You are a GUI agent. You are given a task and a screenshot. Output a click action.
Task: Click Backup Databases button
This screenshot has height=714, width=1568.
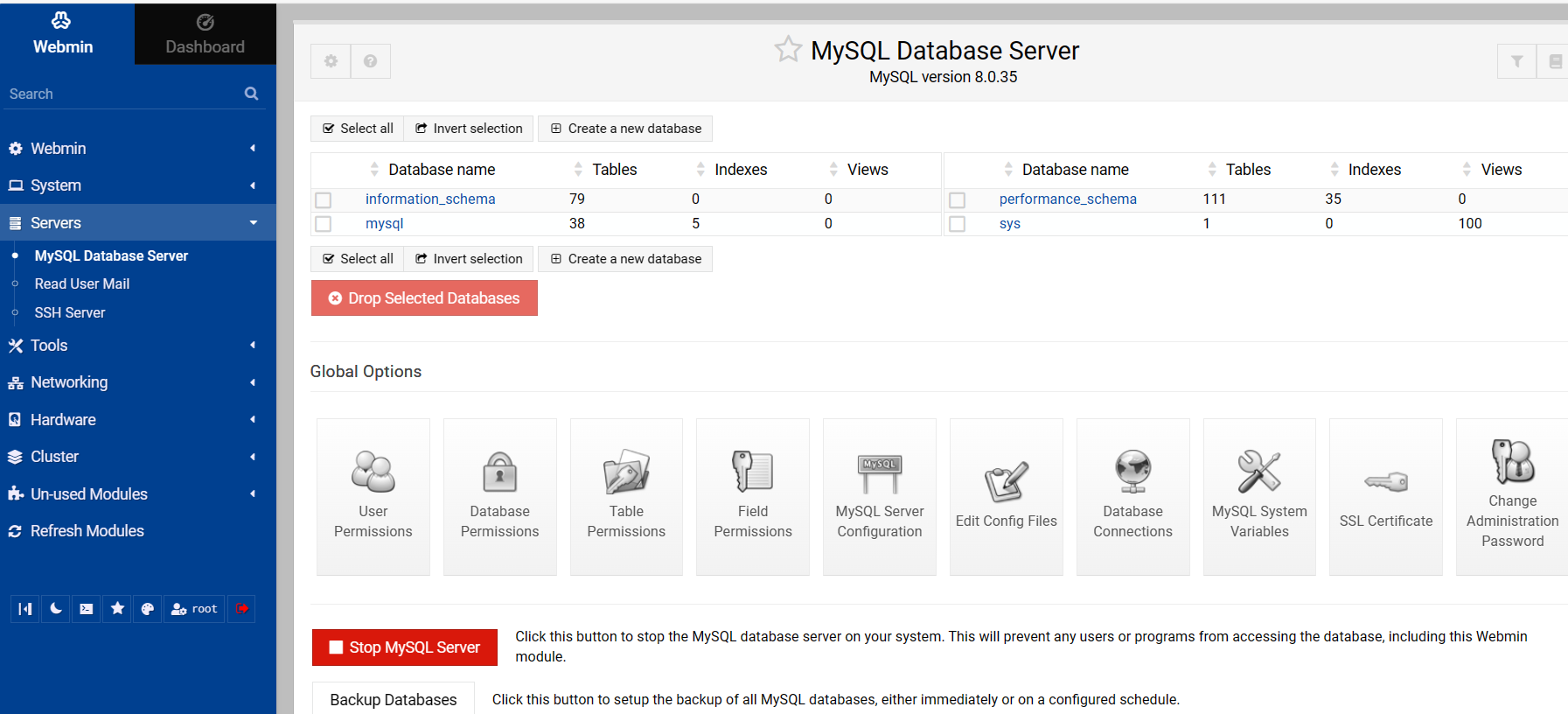pyautogui.click(x=394, y=699)
